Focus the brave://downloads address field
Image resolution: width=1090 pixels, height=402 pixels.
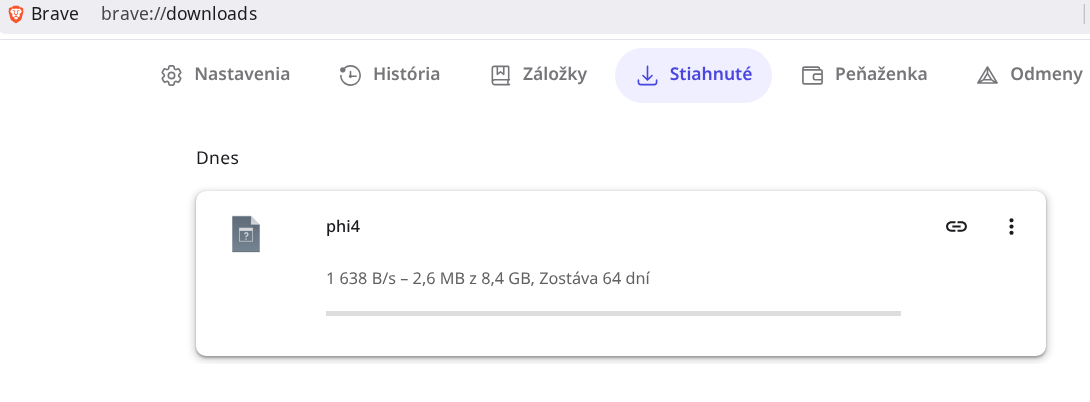(x=179, y=14)
